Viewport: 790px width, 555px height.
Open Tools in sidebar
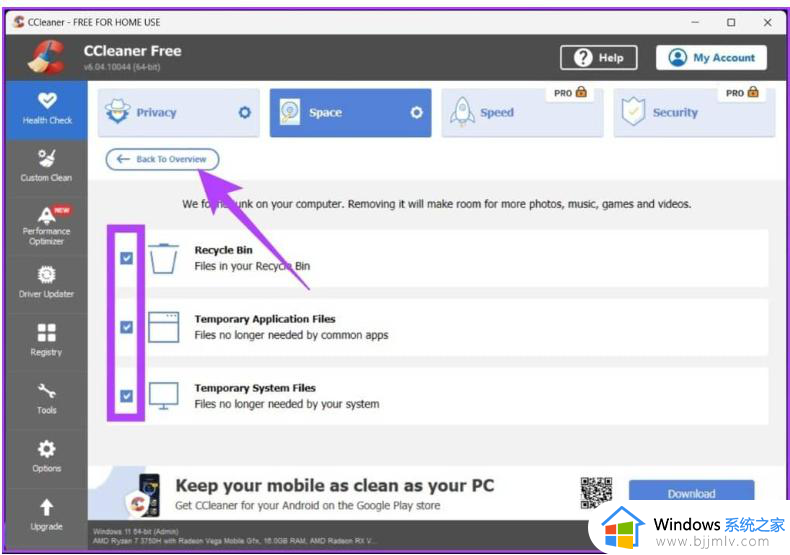(47, 399)
